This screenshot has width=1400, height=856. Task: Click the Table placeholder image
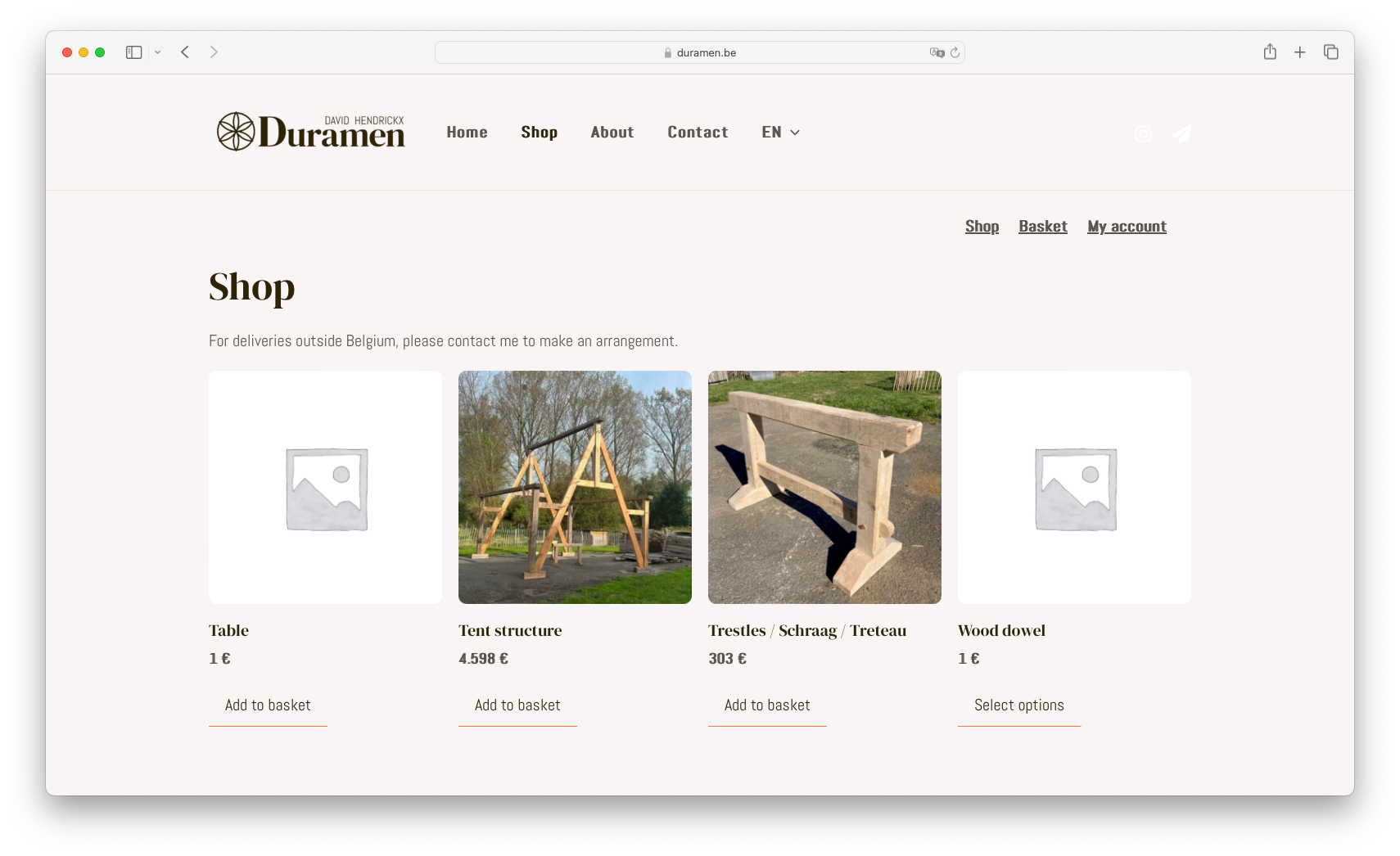click(x=325, y=487)
